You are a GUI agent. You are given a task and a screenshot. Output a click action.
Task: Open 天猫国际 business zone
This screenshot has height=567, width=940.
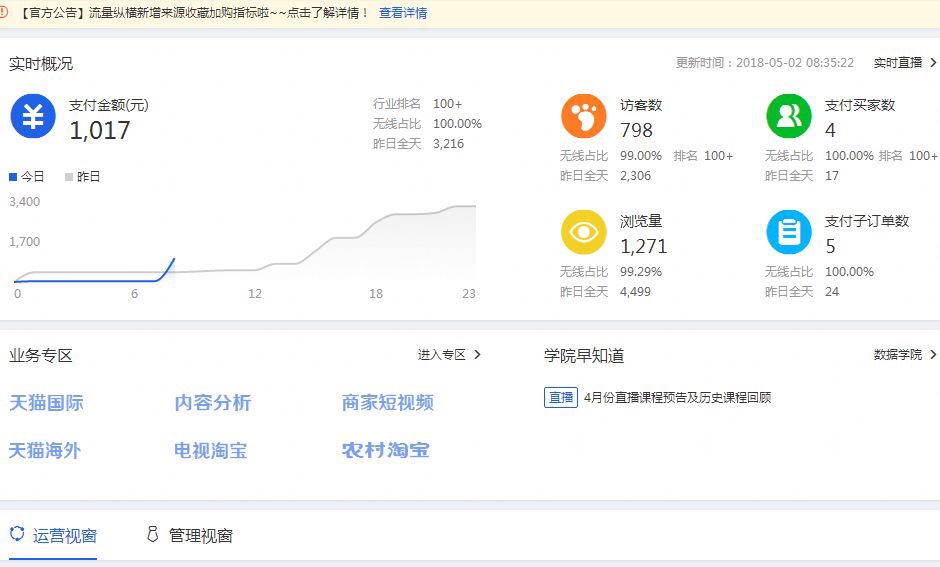(x=46, y=403)
